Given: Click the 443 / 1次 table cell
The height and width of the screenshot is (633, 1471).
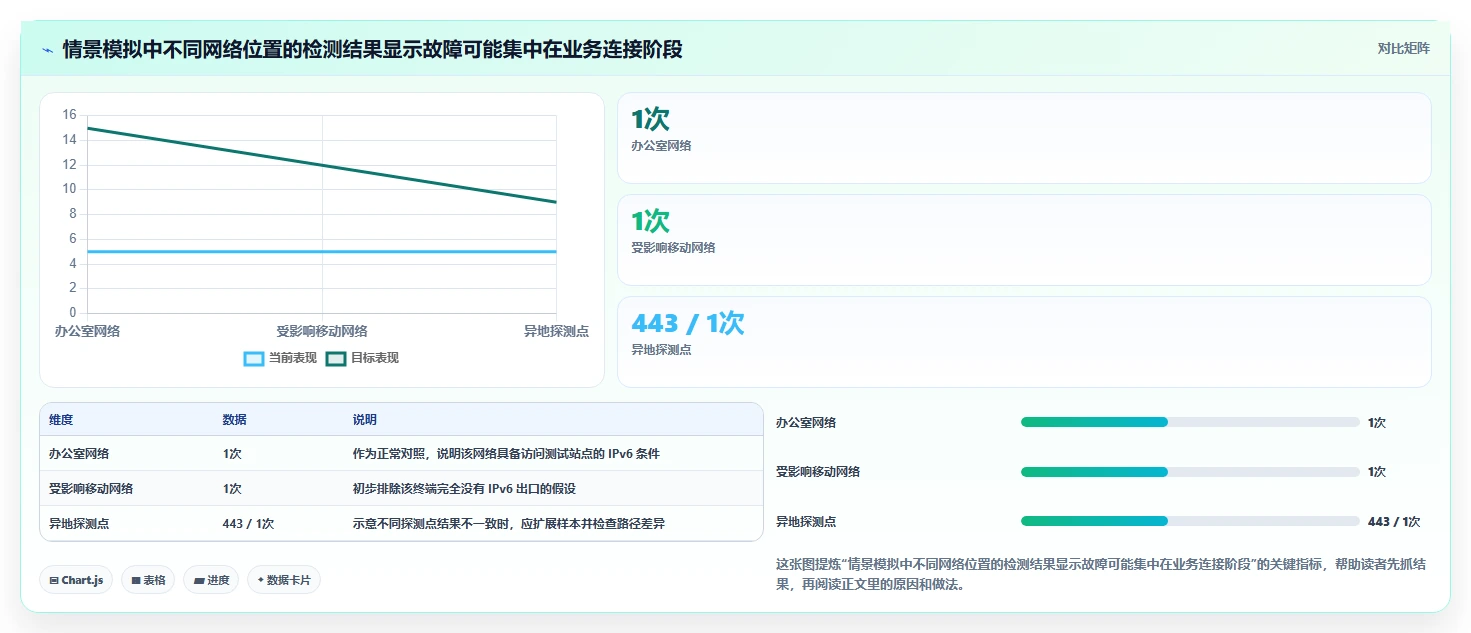Looking at the screenshot, I should (x=248, y=523).
